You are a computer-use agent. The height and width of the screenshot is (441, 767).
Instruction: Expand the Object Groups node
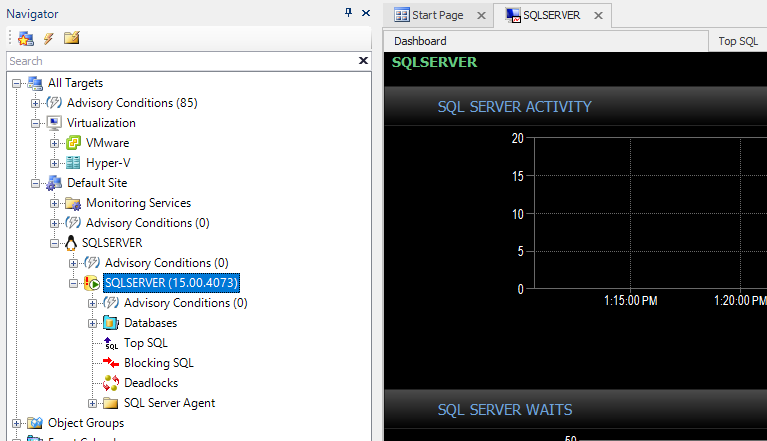17,423
